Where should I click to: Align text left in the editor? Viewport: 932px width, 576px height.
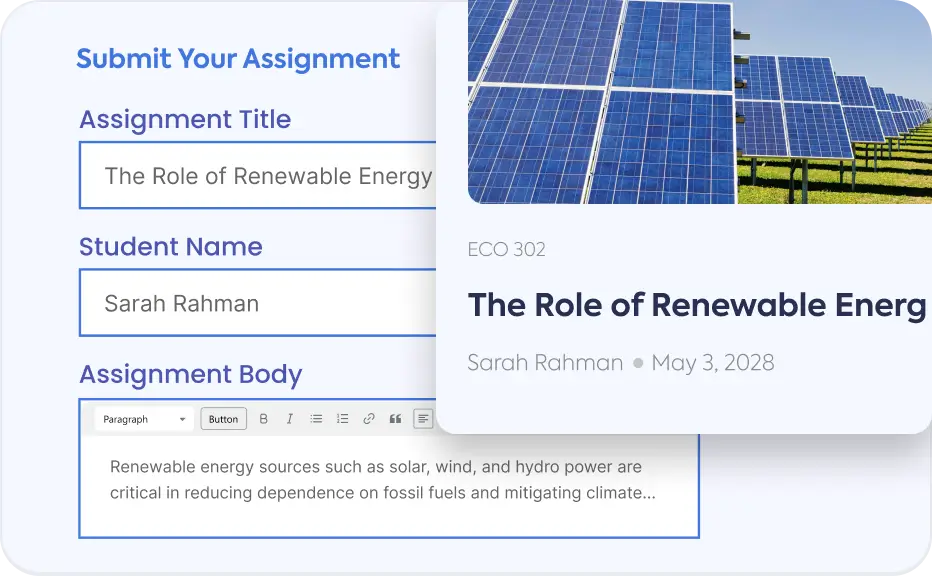[423, 419]
